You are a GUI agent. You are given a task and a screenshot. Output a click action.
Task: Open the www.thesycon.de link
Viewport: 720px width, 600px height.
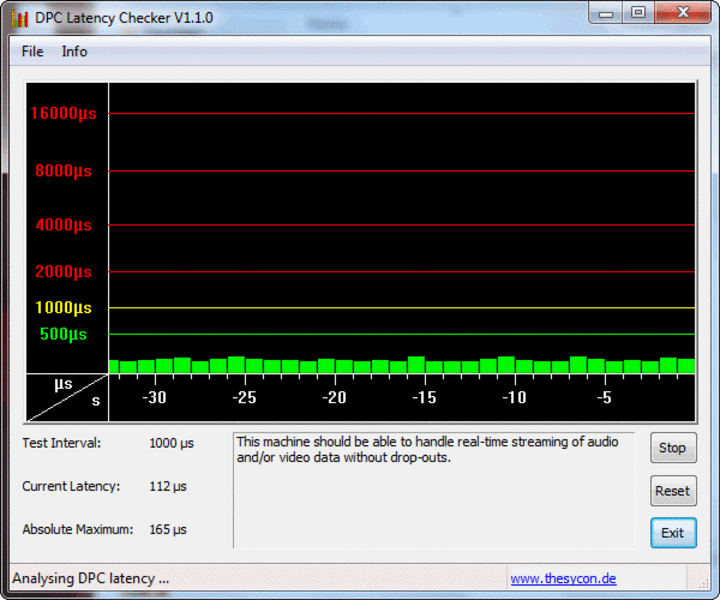pos(563,578)
